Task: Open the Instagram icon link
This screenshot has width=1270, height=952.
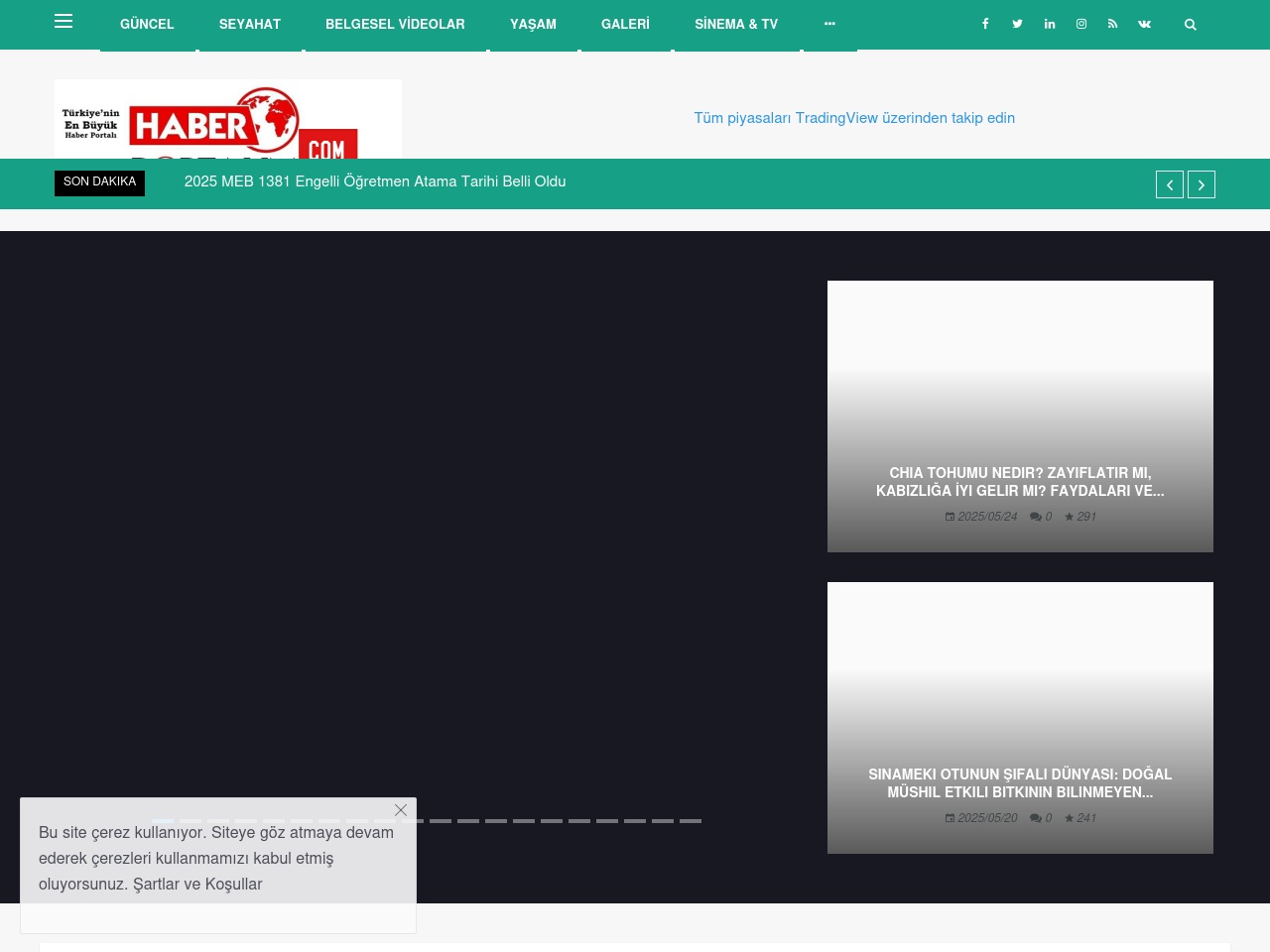Action: tap(1081, 24)
